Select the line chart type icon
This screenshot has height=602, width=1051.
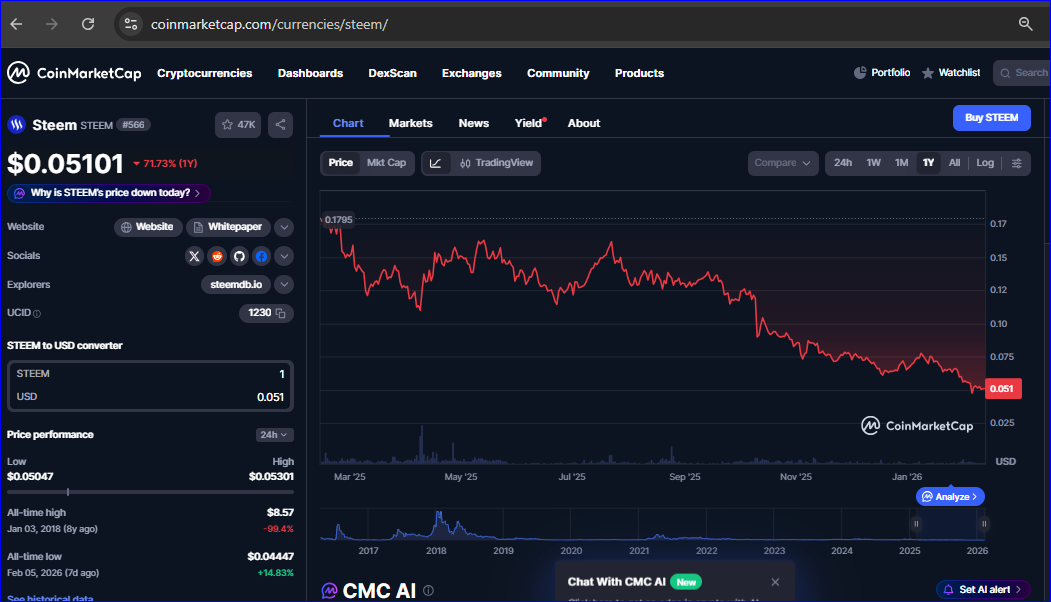point(436,163)
